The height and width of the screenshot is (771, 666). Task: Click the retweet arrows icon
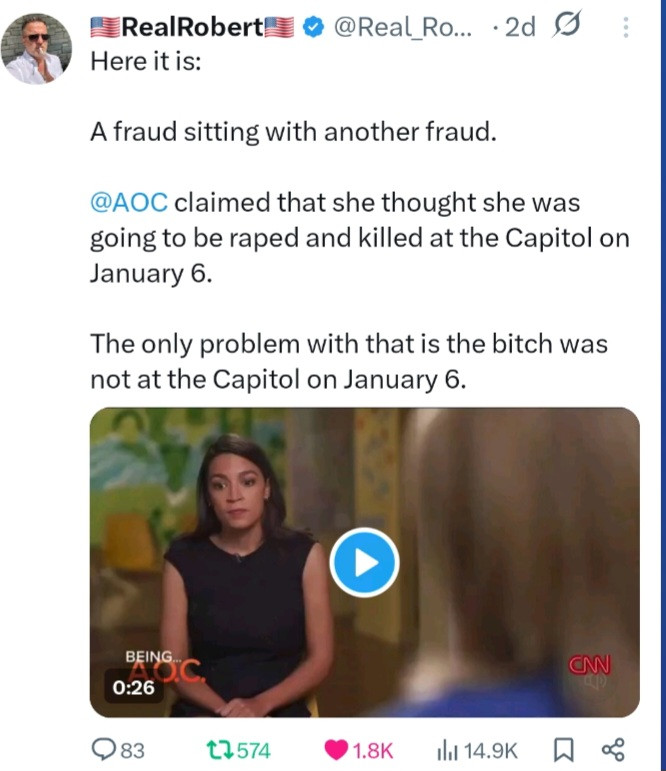pyautogui.click(x=215, y=749)
